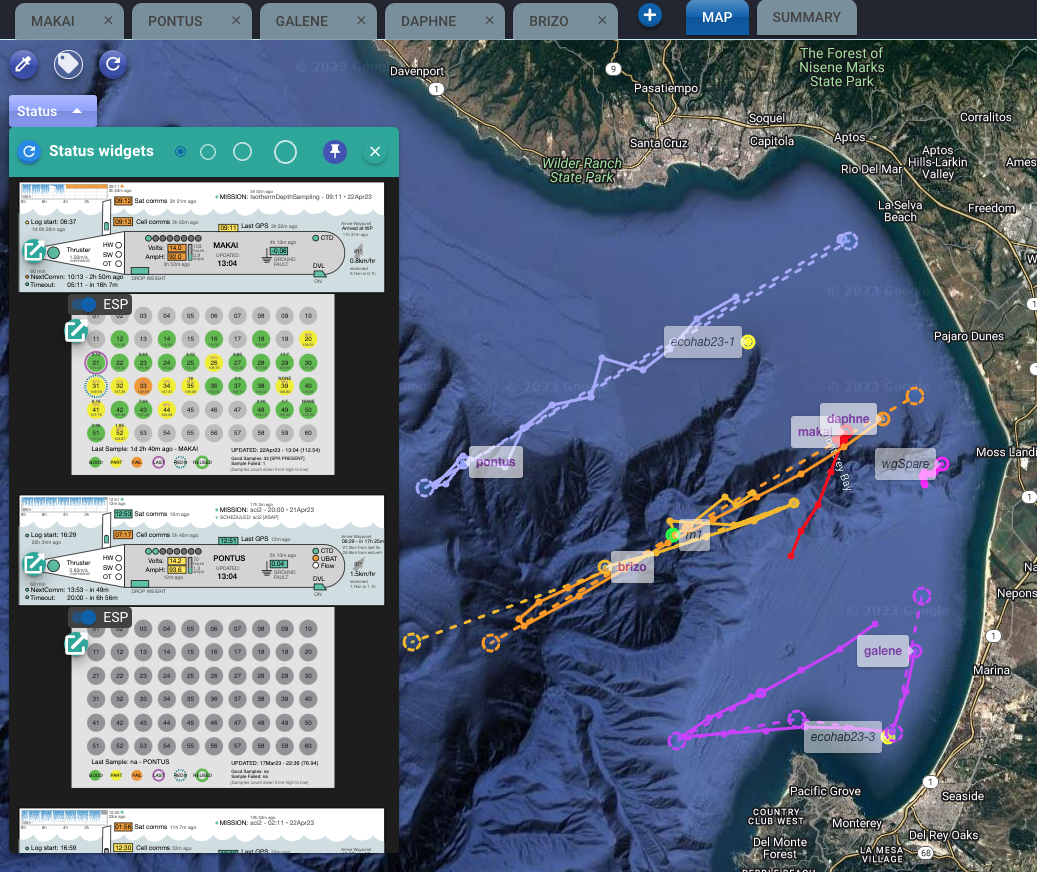Close the GALENE tab
This screenshot has width=1037, height=872.
click(363, 20)
